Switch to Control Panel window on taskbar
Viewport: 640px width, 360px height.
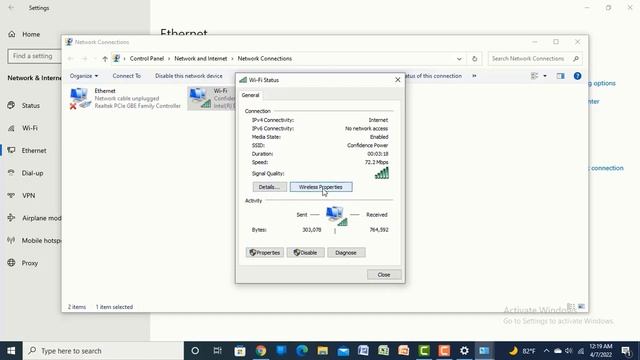coord(484,351)
